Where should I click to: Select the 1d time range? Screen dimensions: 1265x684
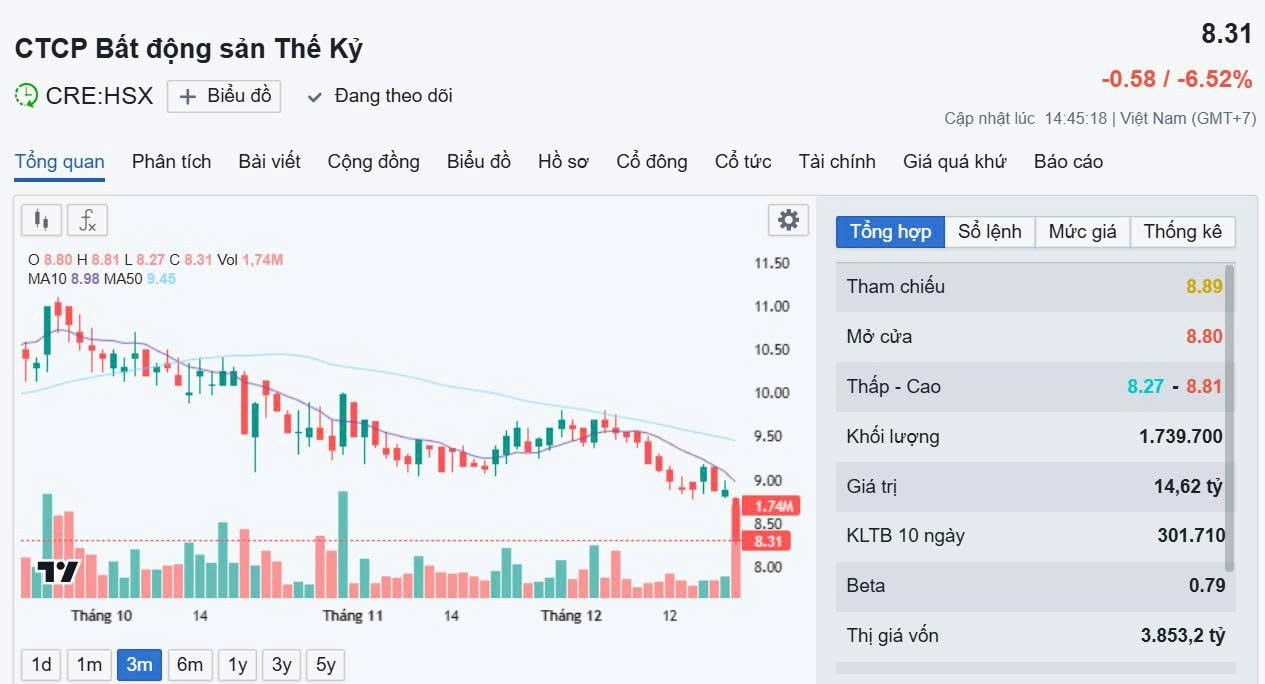[41, 664]
